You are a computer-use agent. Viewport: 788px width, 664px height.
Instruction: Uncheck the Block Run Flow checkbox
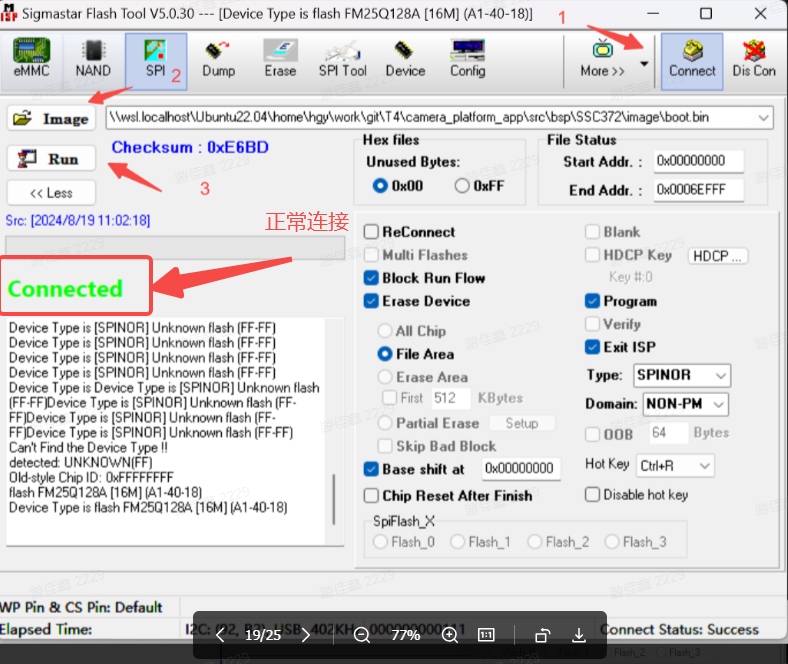371,278
